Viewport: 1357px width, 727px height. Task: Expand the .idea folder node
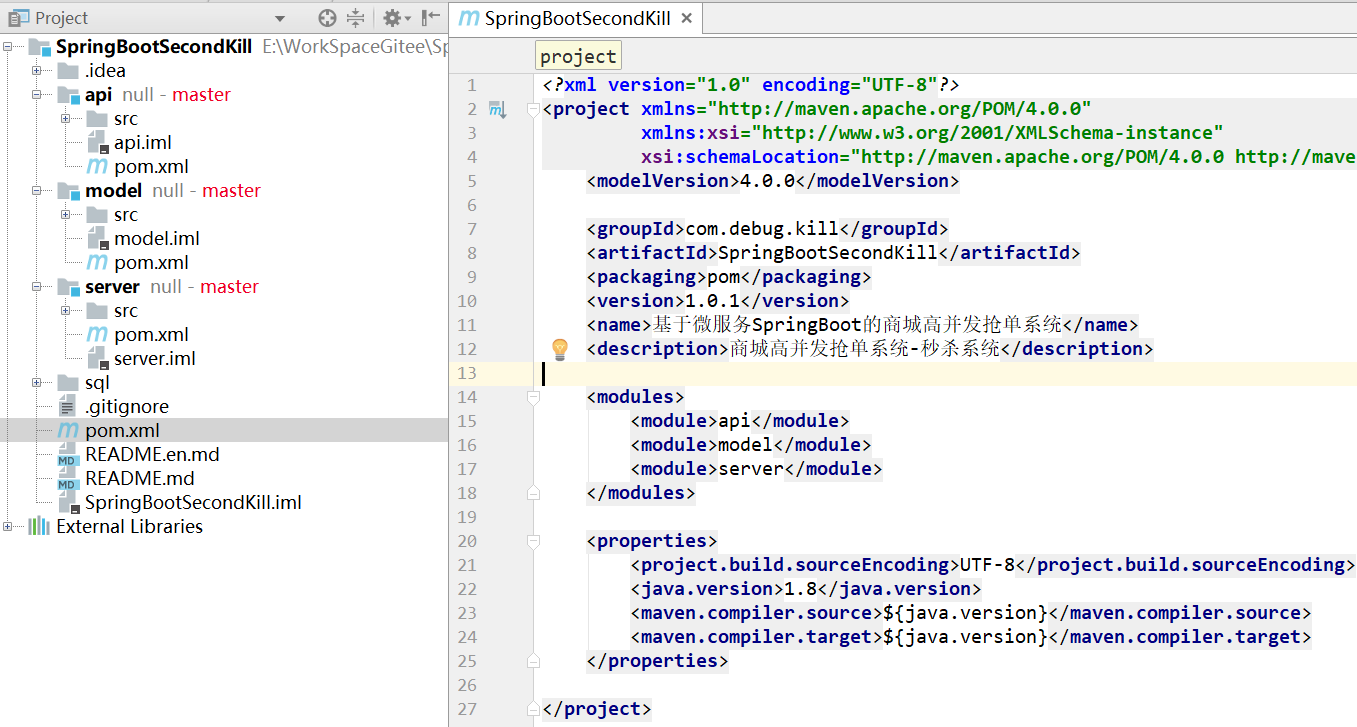(37, 70)
